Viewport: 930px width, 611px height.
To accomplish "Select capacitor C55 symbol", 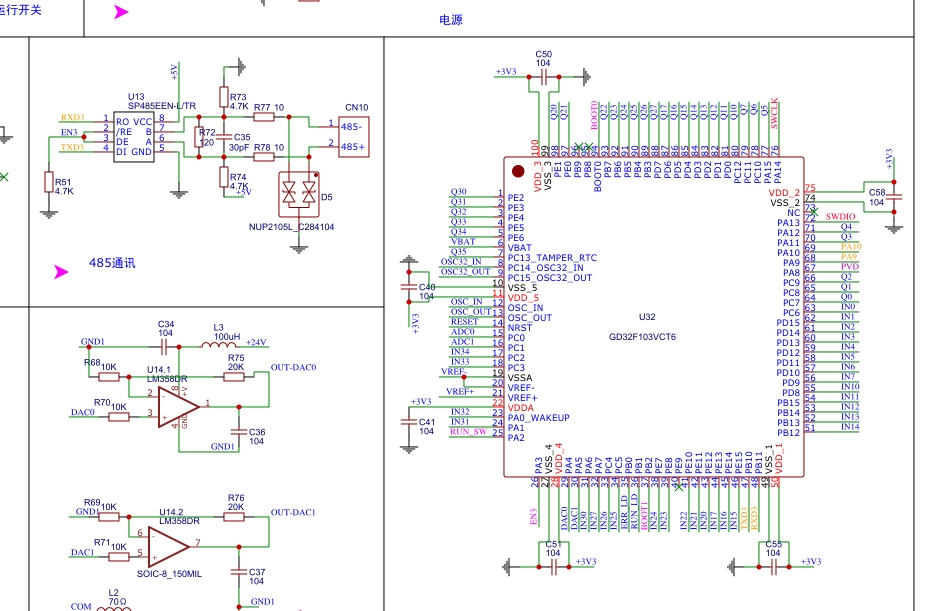I will (774, 567).
